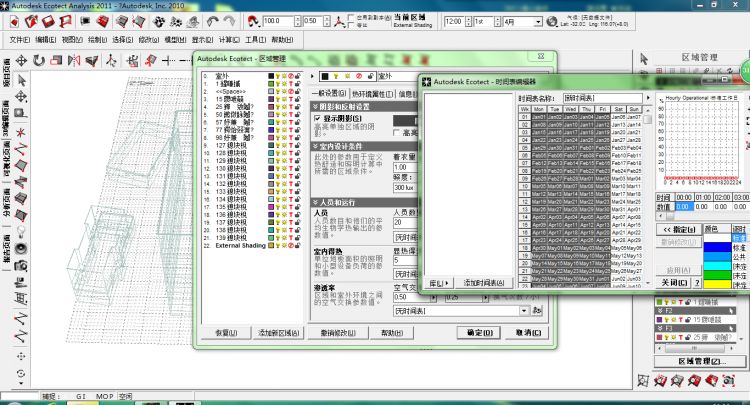Click the 区域管理 button in right panel

pyautogui.click(x=699, y=361)
